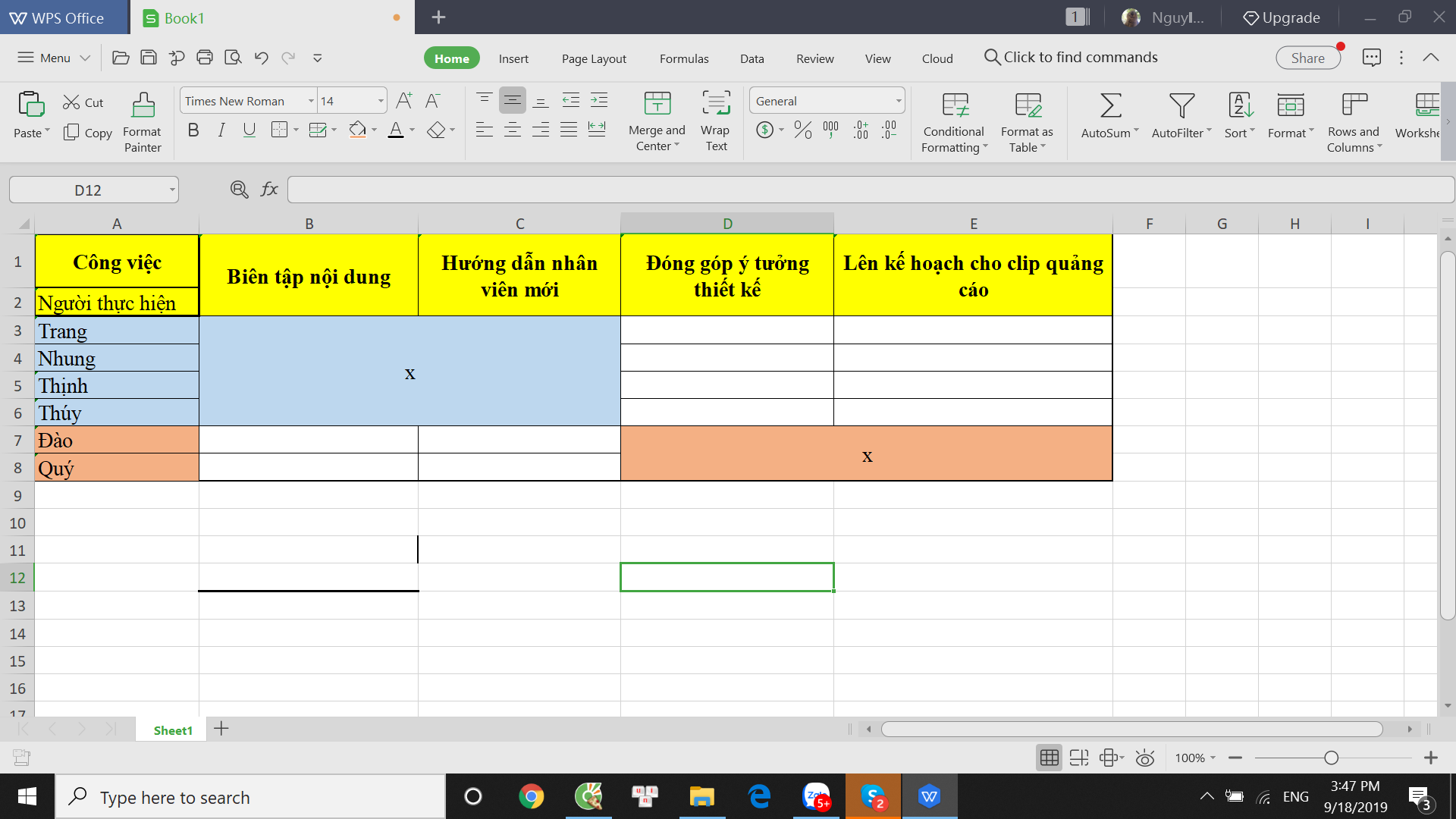Toggle Underline formatting

click(x=249, y=130)
